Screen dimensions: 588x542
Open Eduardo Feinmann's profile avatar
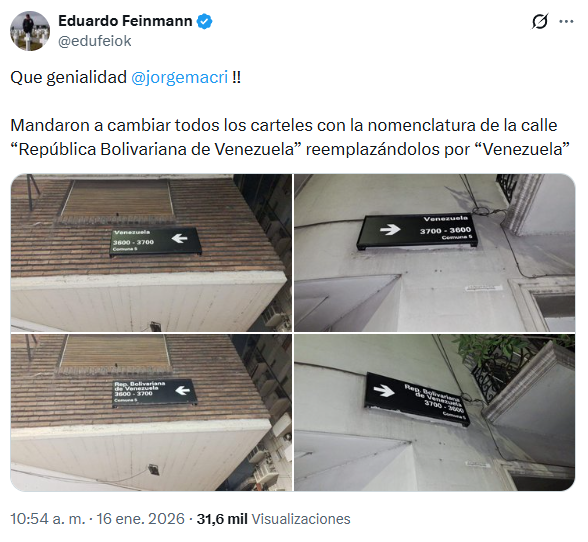pos(30,31)
